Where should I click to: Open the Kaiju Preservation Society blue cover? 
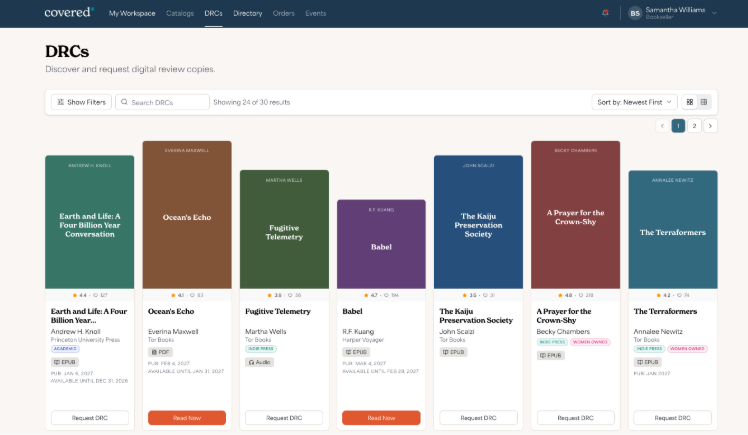point(478,222)
